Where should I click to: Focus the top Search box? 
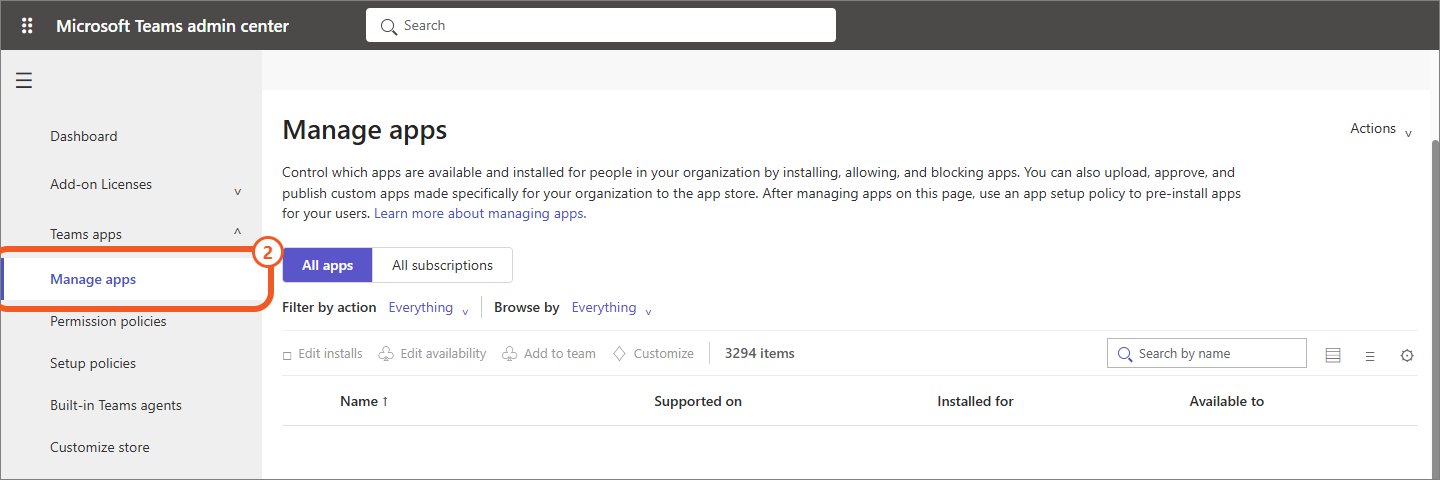coord(601,26)
